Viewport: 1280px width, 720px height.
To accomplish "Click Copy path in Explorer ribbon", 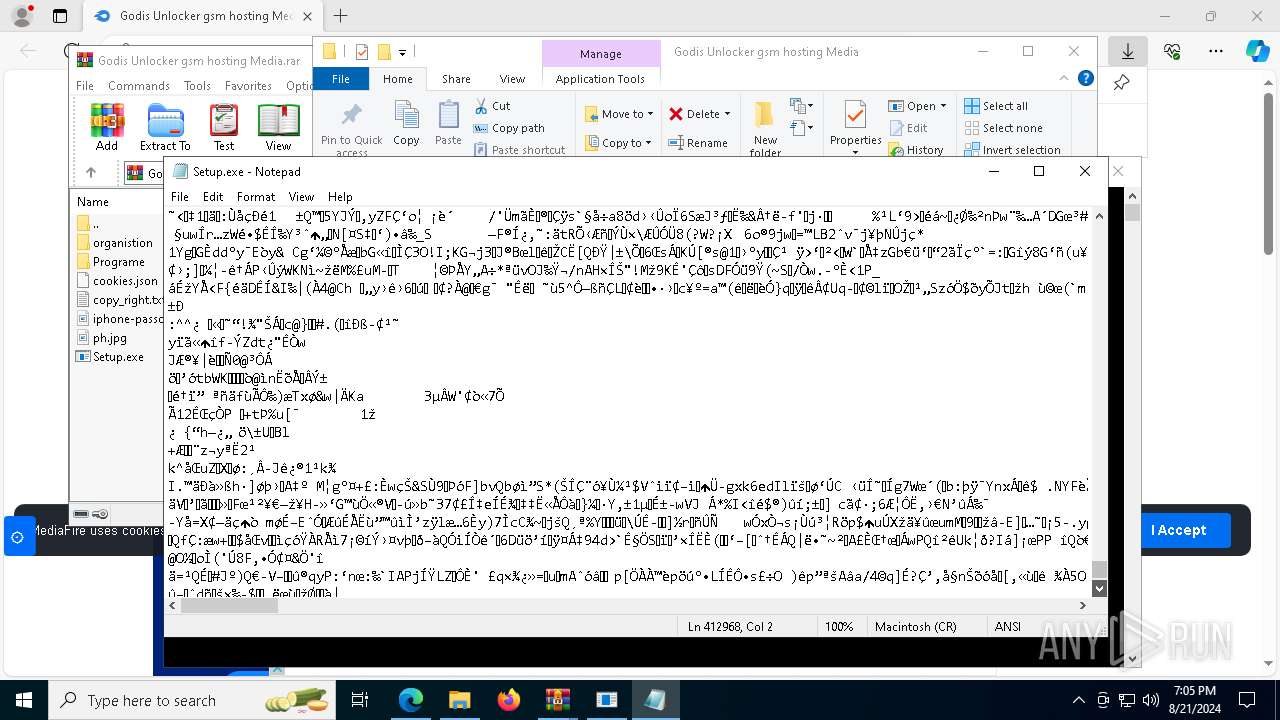I will 509,128.
